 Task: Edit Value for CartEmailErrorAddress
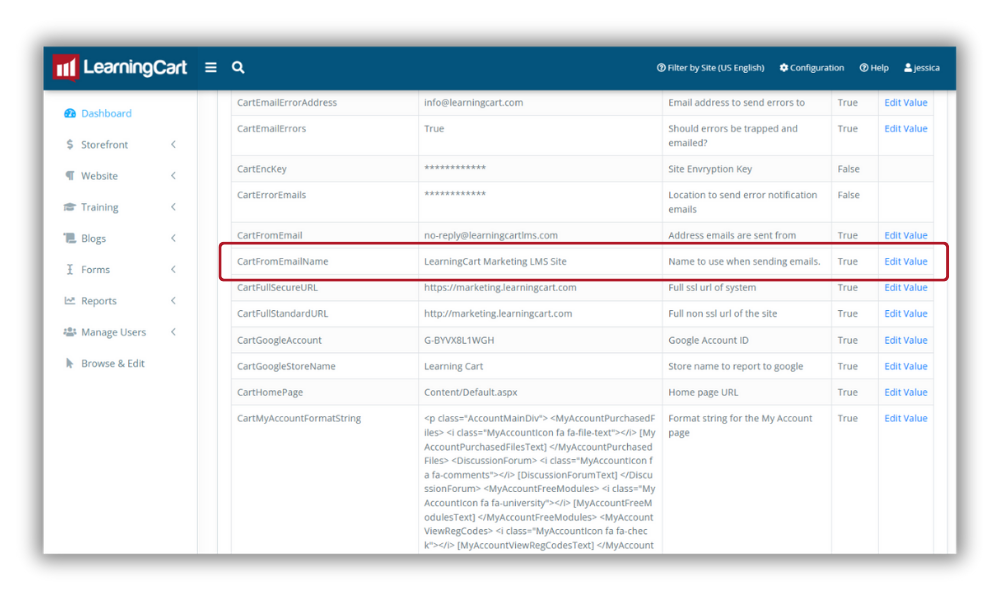906,102
